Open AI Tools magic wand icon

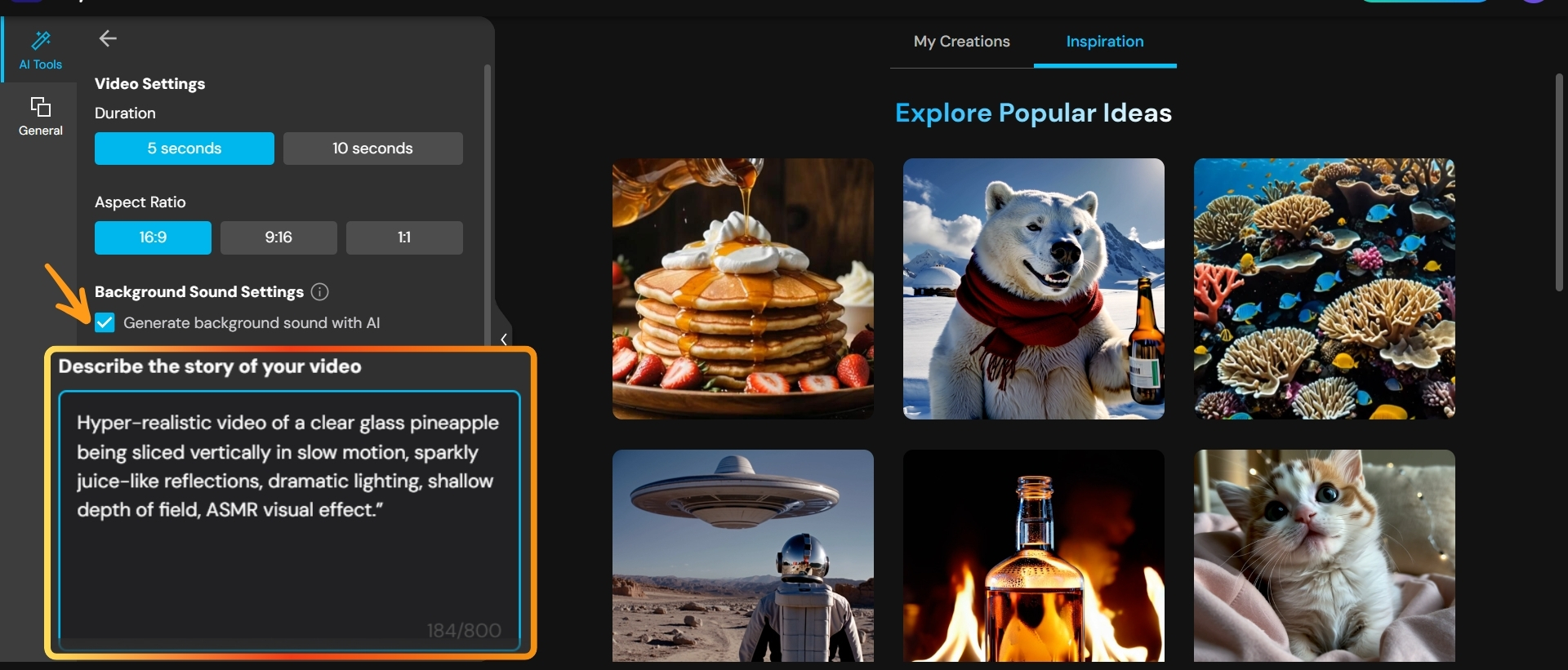(41, 40)
